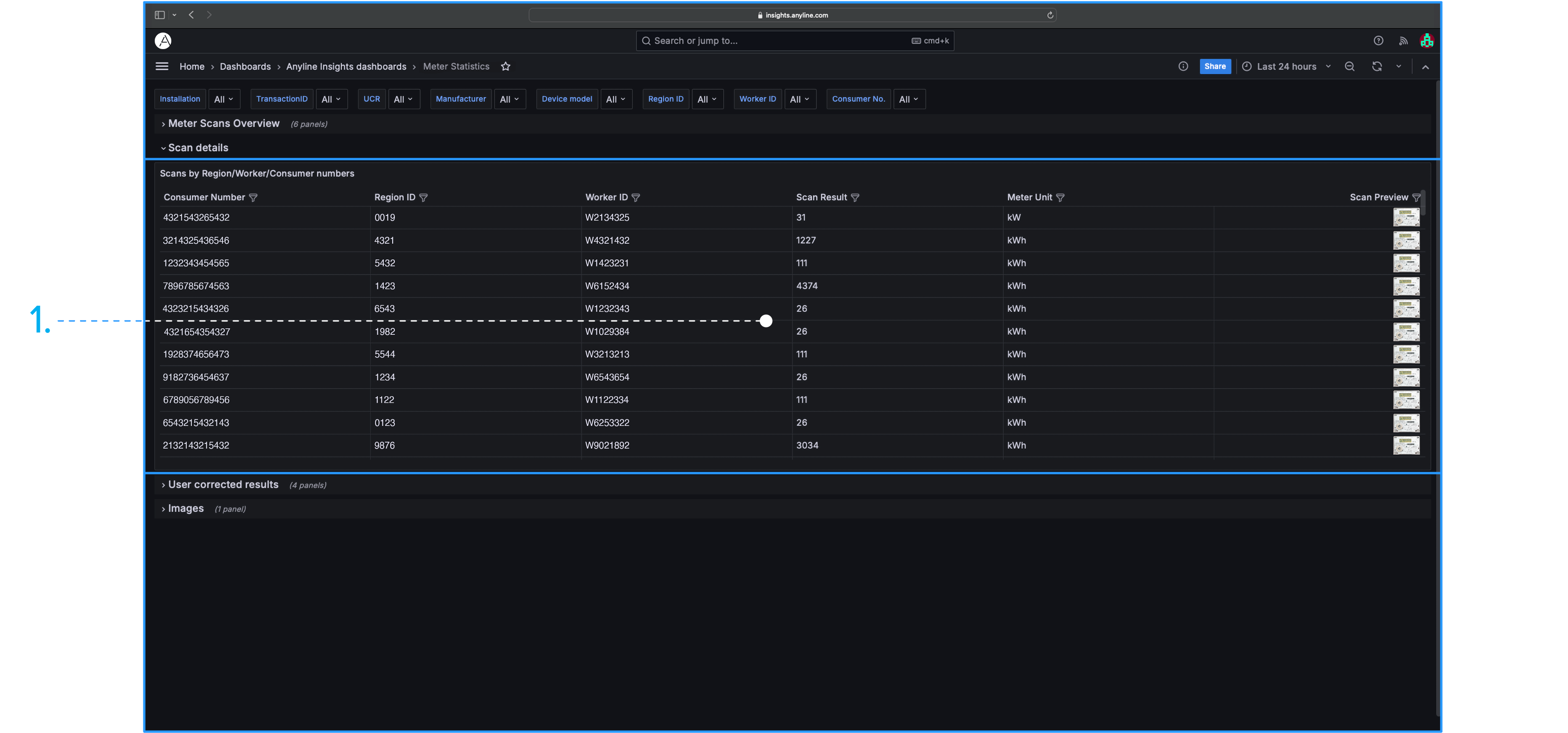Image resolution: width=1568 pixels, height=733 pixels.
Task: Open the Region ID variable dropdown
Action: coord(707,99)
